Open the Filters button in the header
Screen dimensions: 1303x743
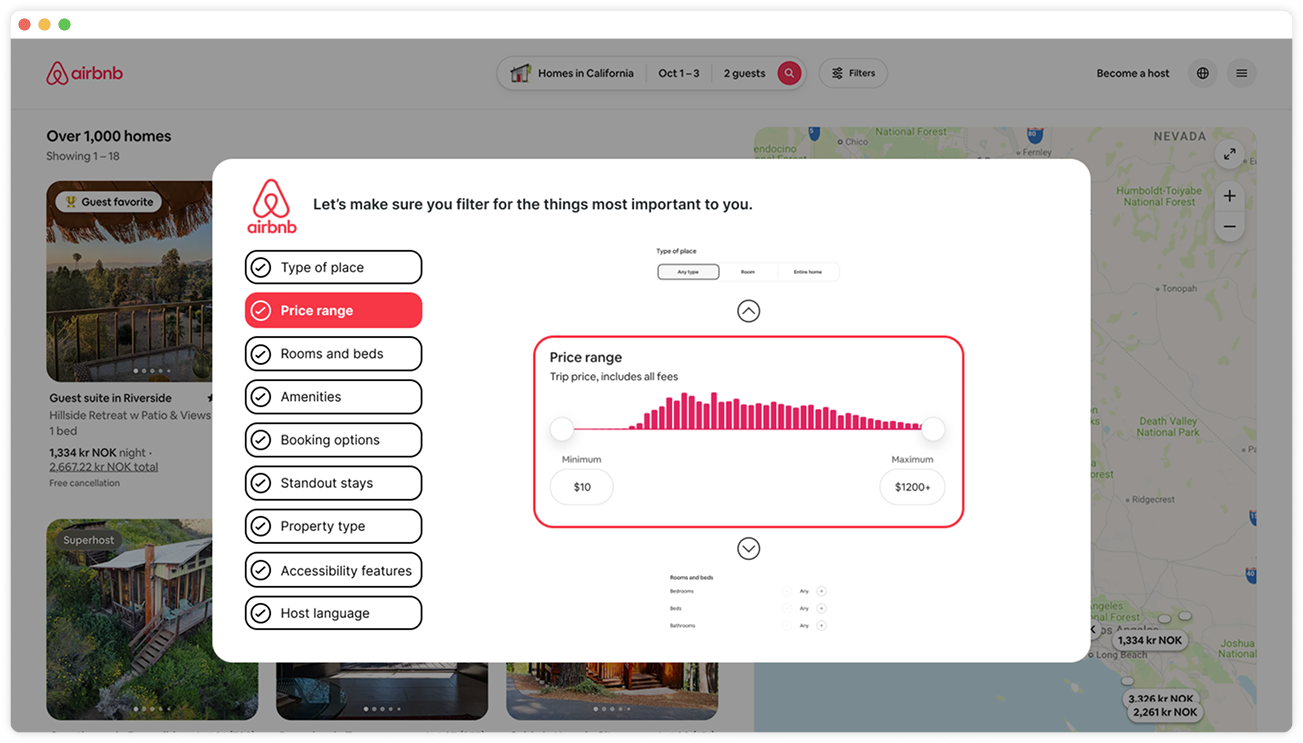click(853, 73)
